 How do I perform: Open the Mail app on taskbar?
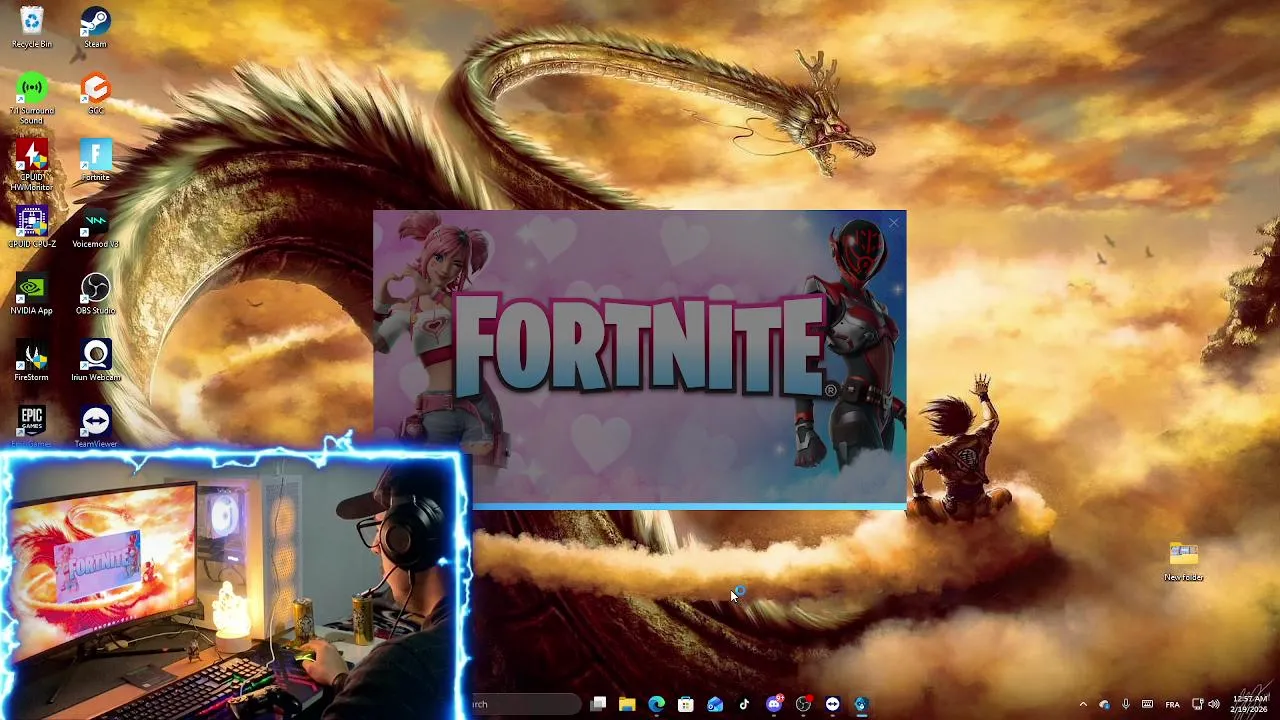click(715, 704)
